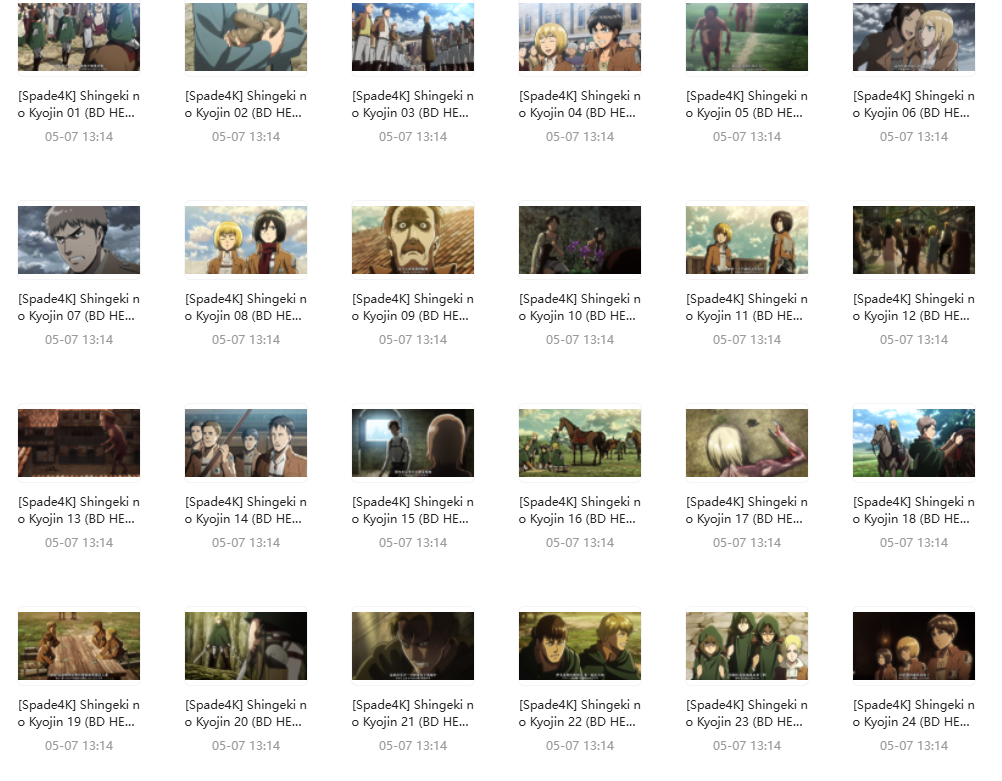Open the Kyojin 07 thumbnail

pos(79,240)
